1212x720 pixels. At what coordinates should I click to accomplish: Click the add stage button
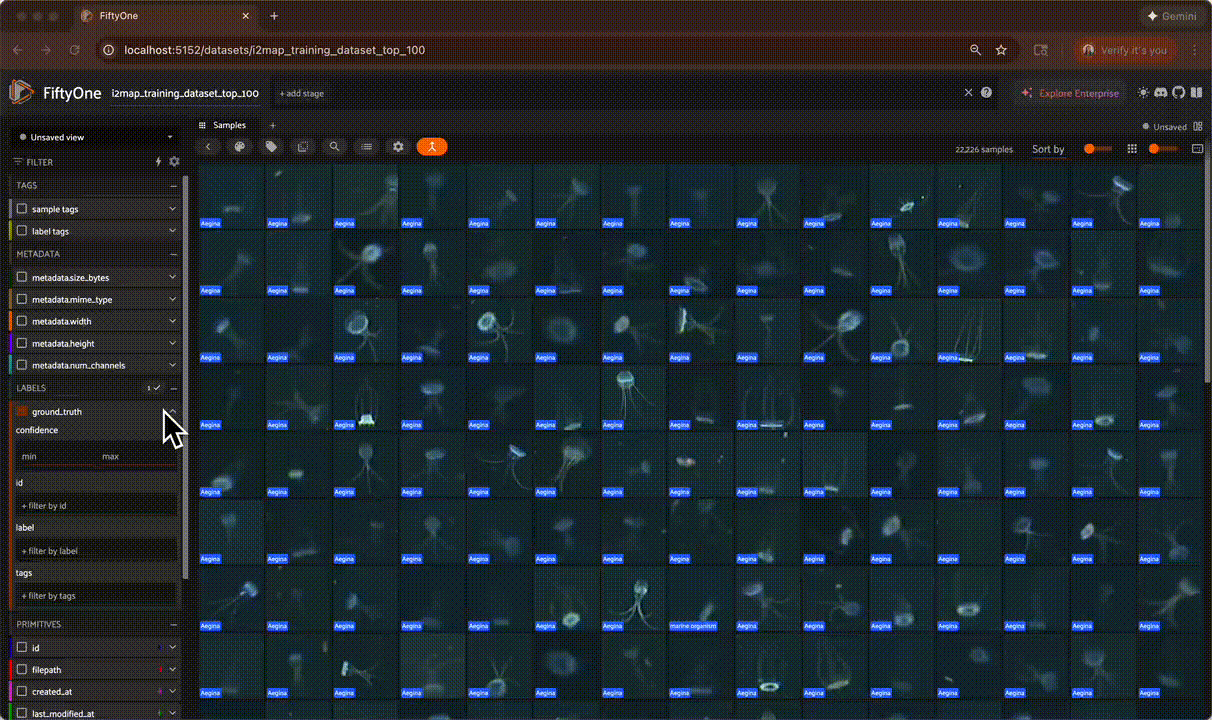coord(301,94)
